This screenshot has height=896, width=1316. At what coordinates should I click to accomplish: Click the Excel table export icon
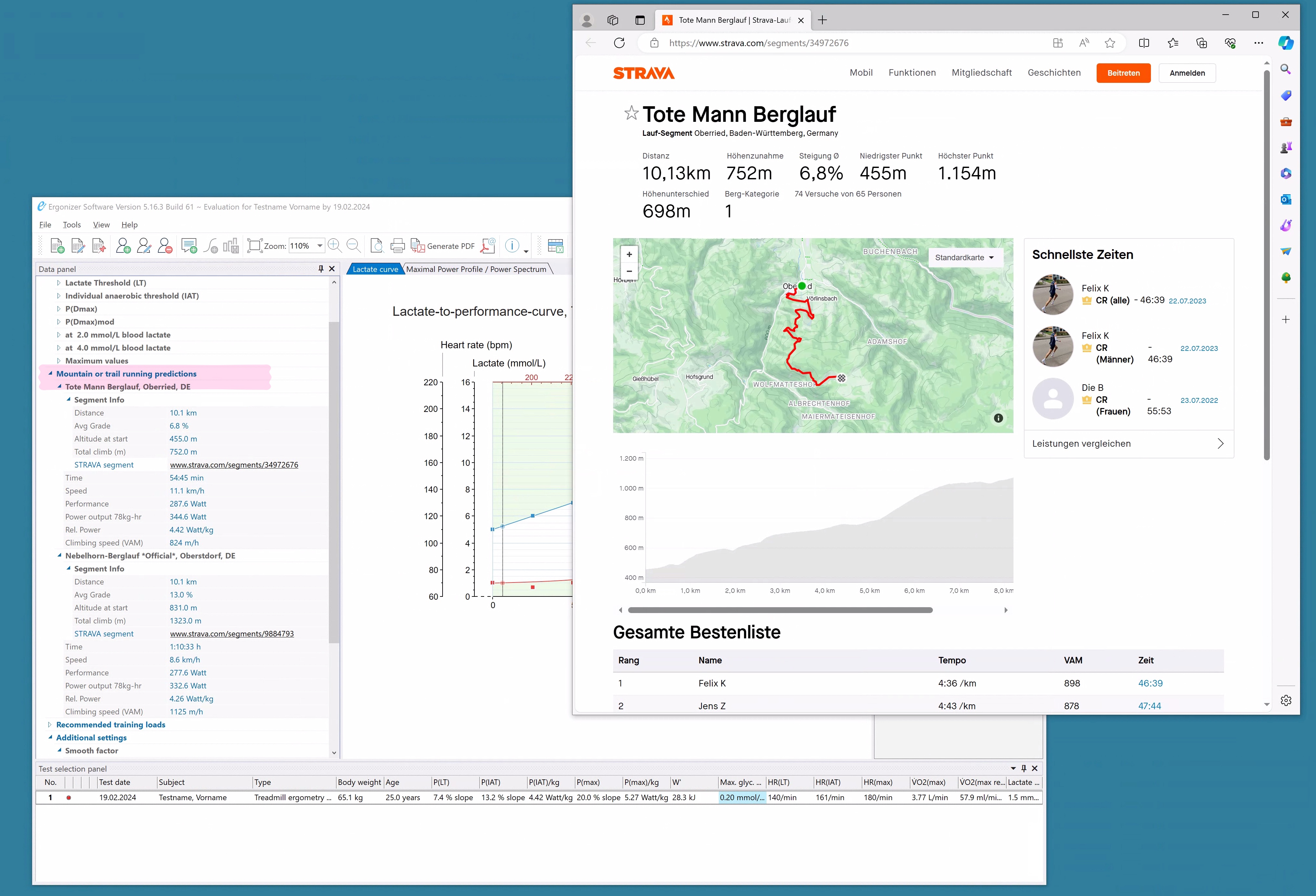(556, 246)
